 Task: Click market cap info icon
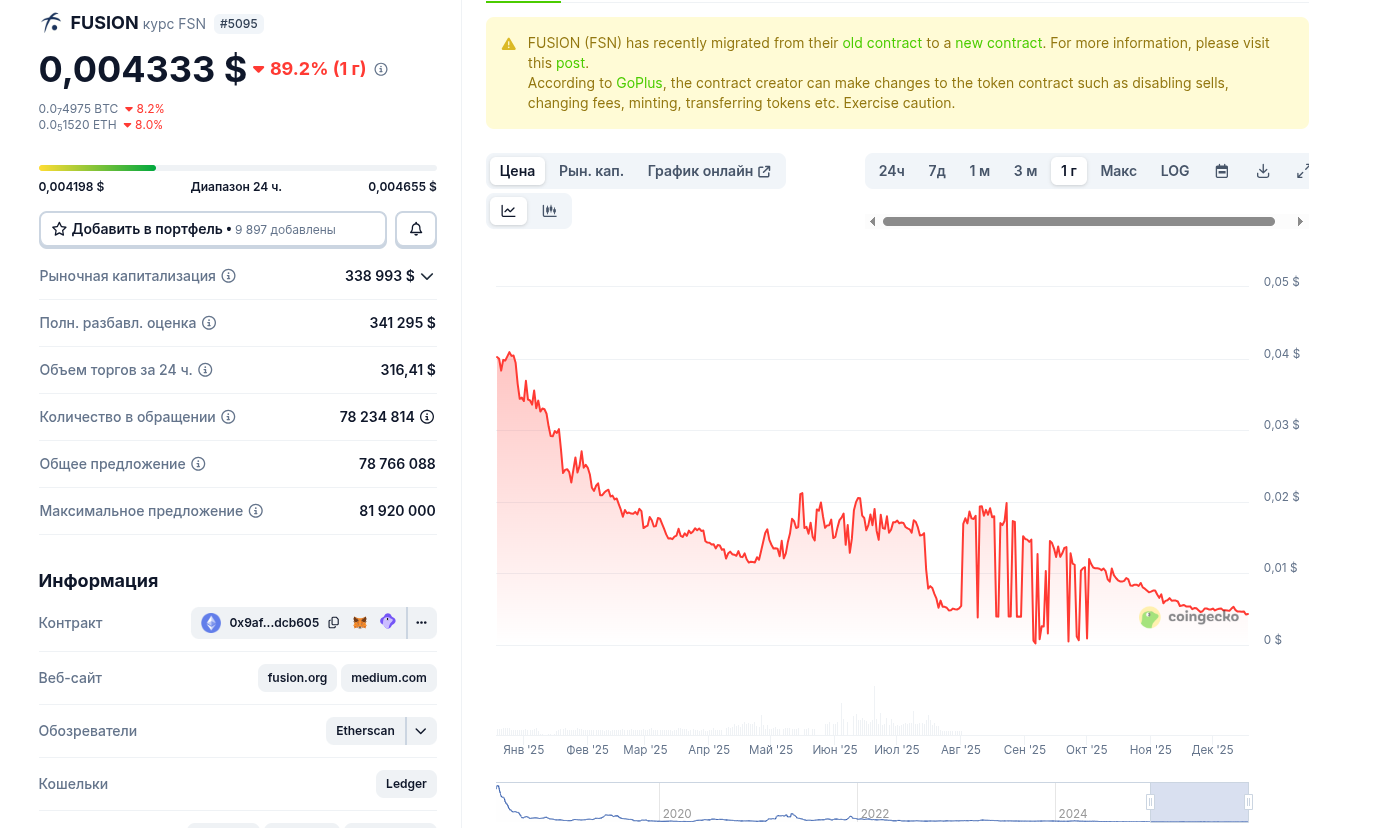pos(229,276)
